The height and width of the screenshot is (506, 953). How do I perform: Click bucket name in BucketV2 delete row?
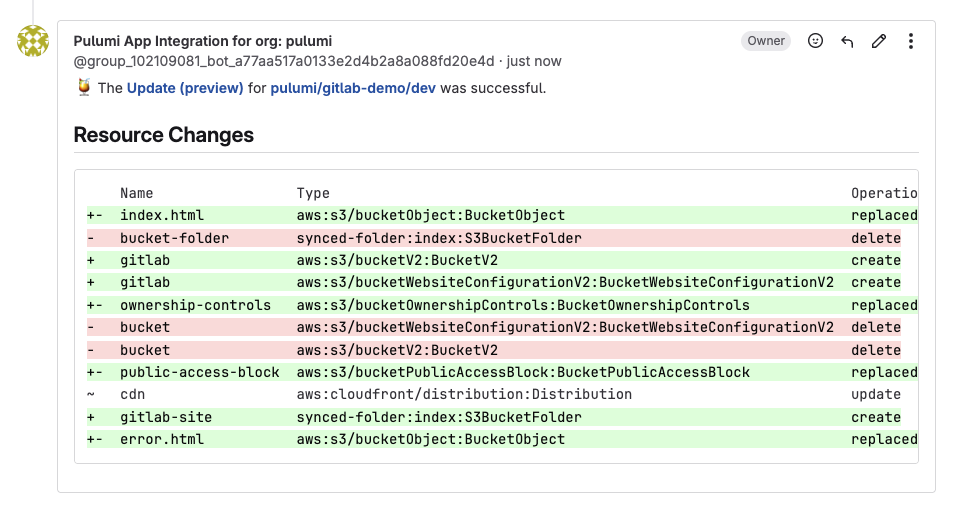click(x=145, y=350)
